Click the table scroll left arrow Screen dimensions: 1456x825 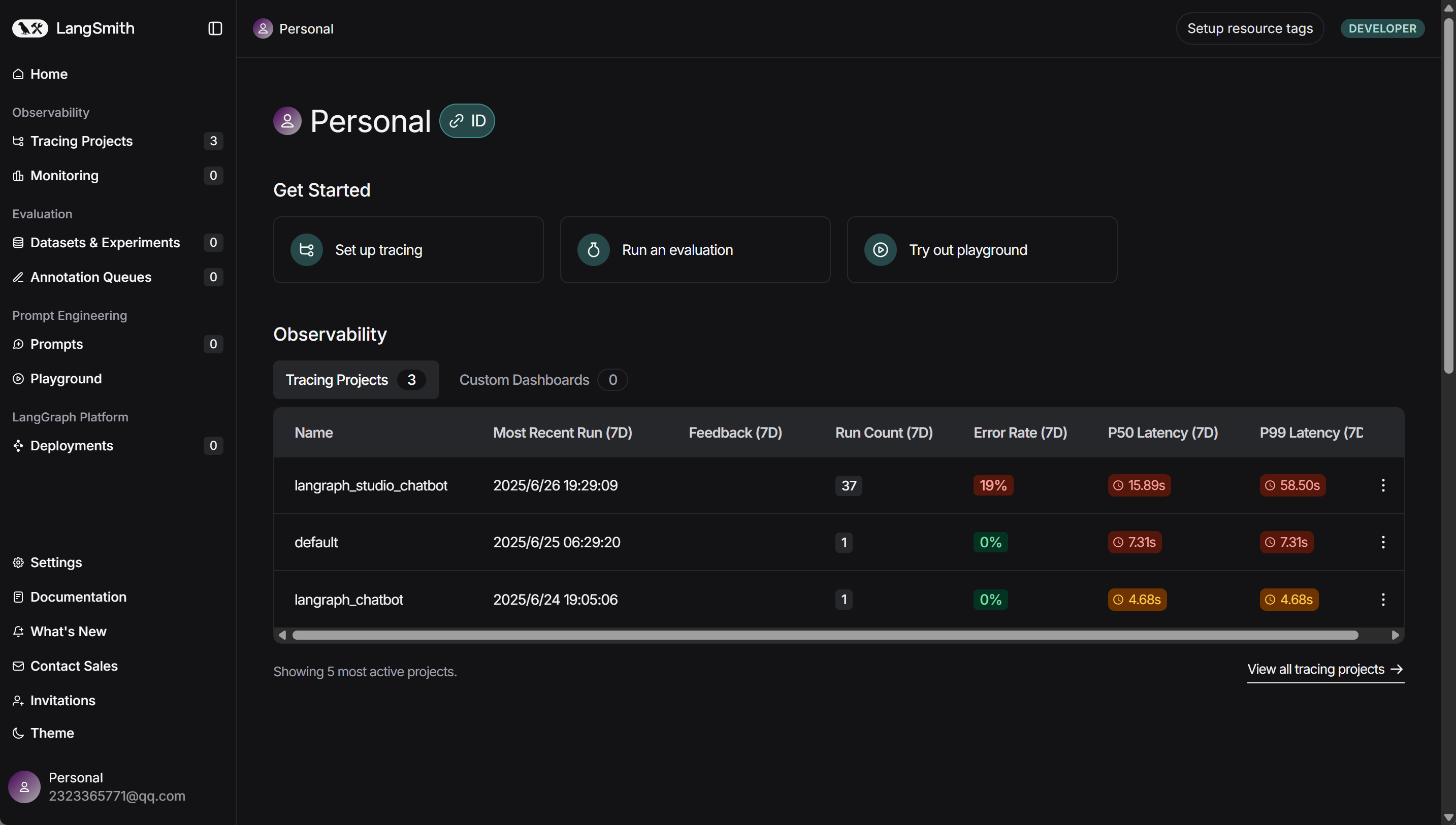coord(282,635)
